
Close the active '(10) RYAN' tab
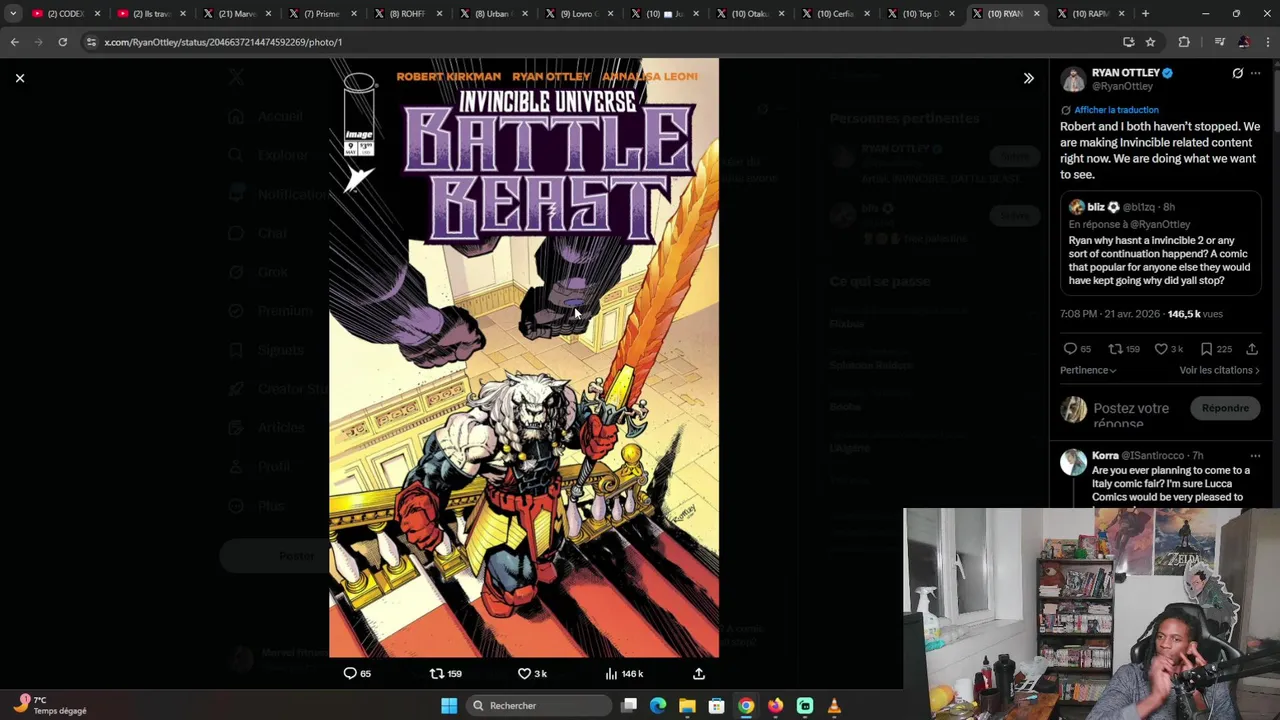click(1037, 14)
